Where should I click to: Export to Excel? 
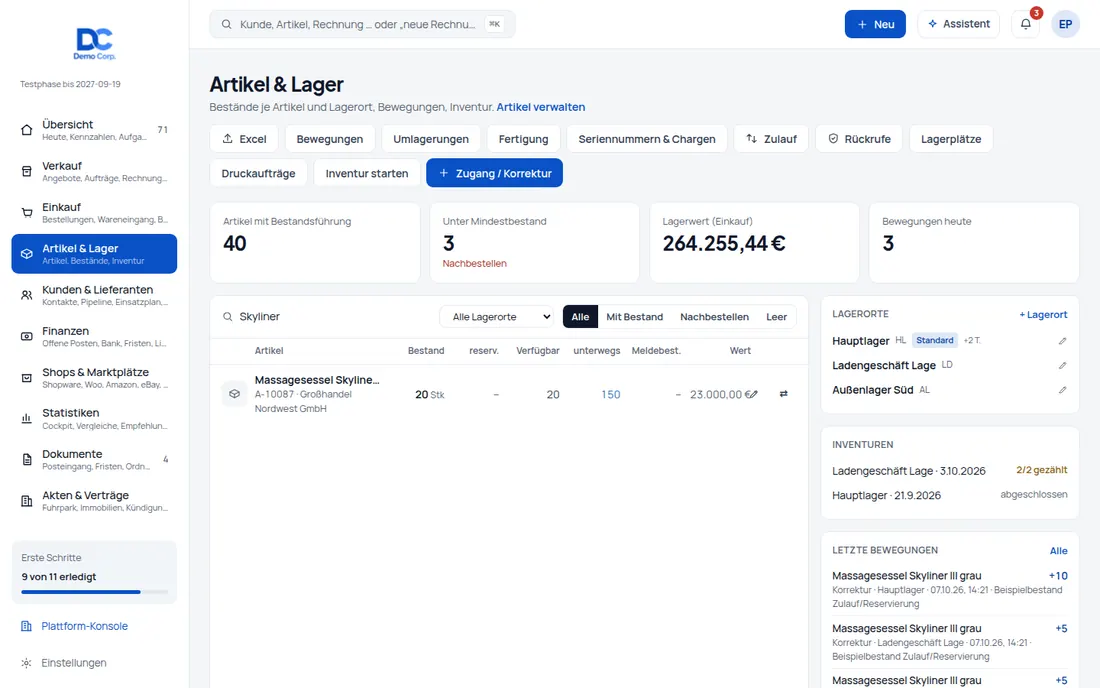[x=244, y=139]
